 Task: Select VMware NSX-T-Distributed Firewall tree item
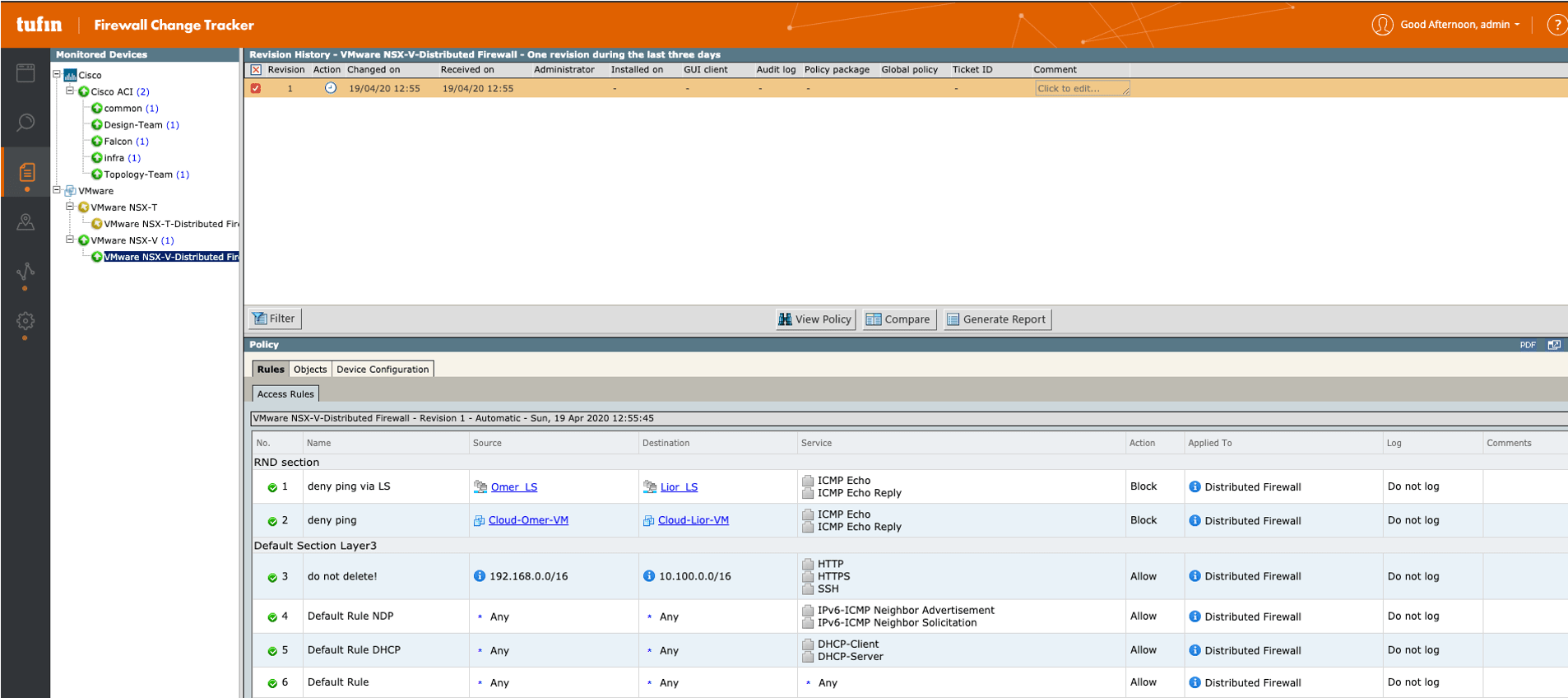tap(171, 223)
